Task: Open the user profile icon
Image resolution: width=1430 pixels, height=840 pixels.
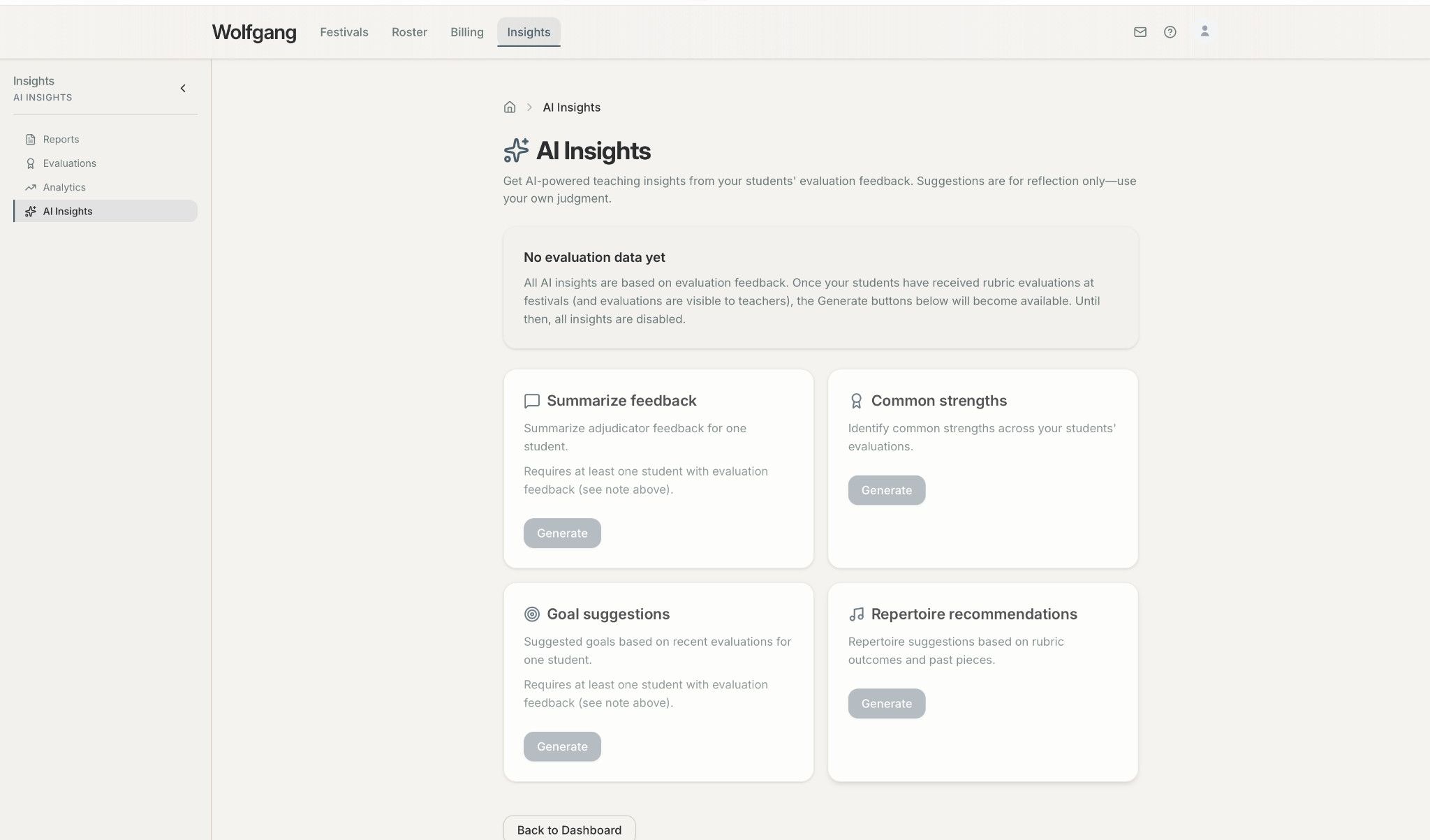Action: [x=1204, y=31]
